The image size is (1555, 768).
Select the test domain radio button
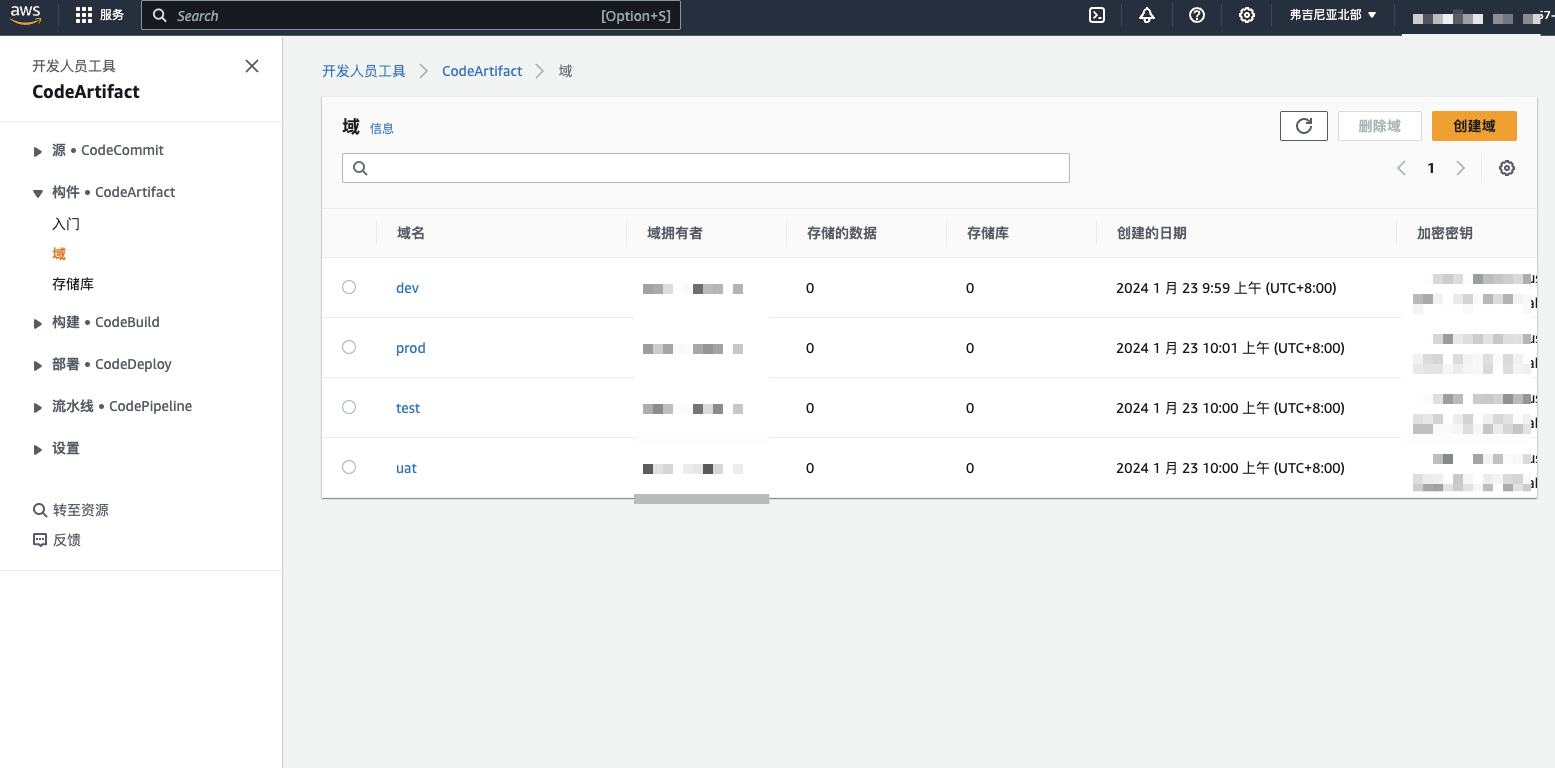coord(349,407)
